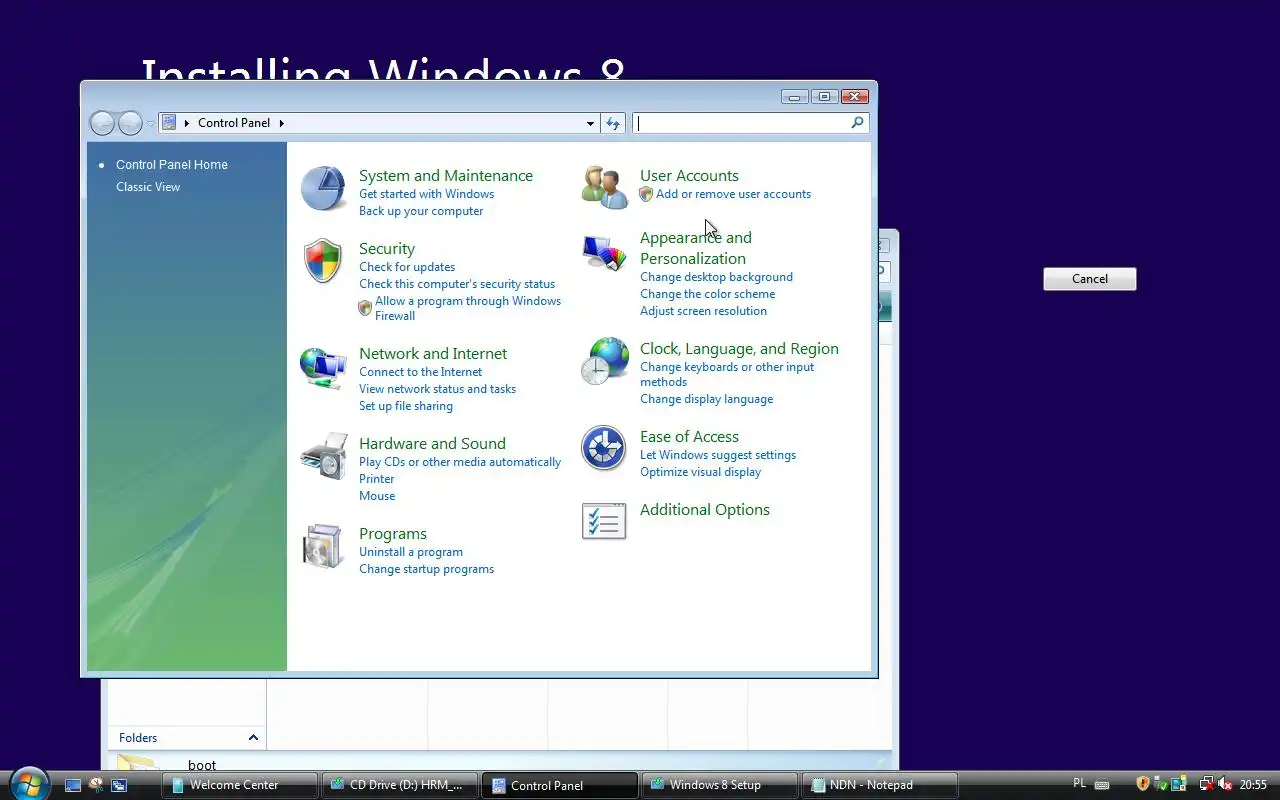
Task: Open the Printer link
Action: pos(377,479)
